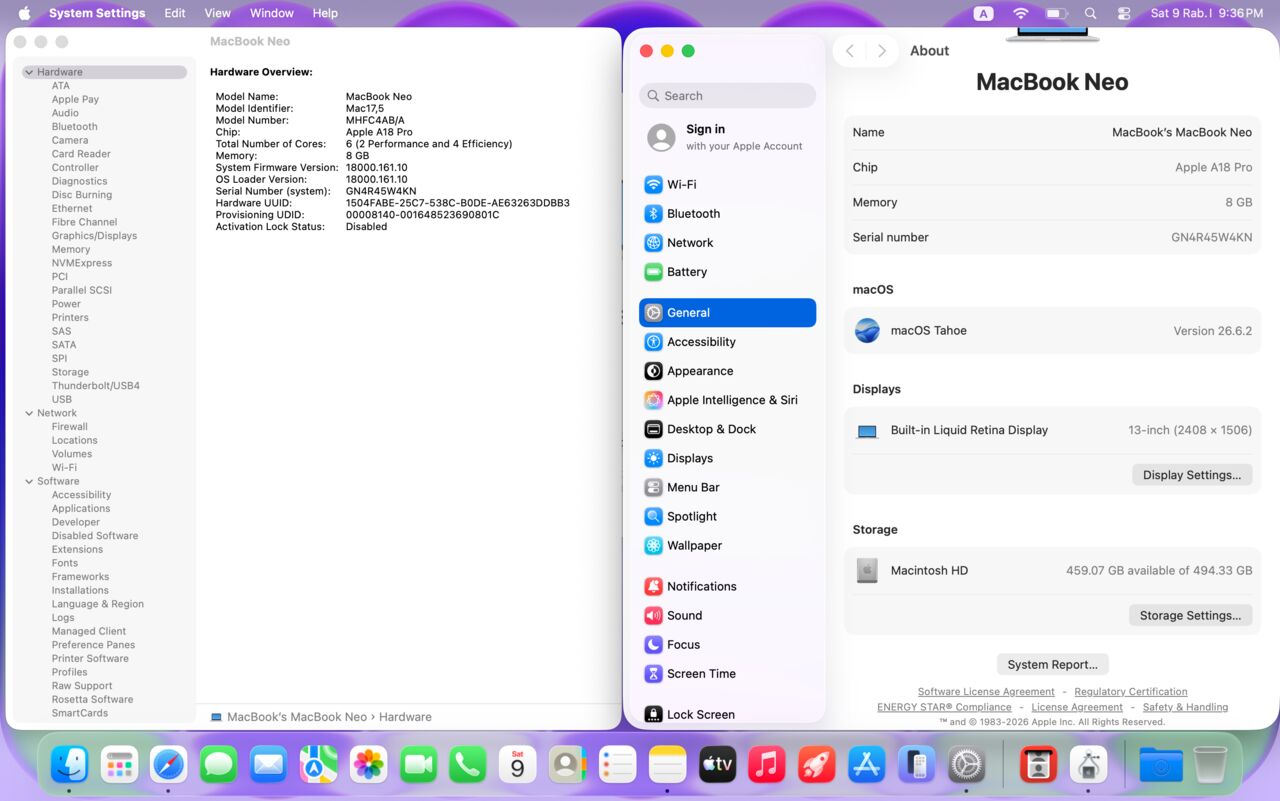Launch Mail from the Dock

click(x=268, y=765)
